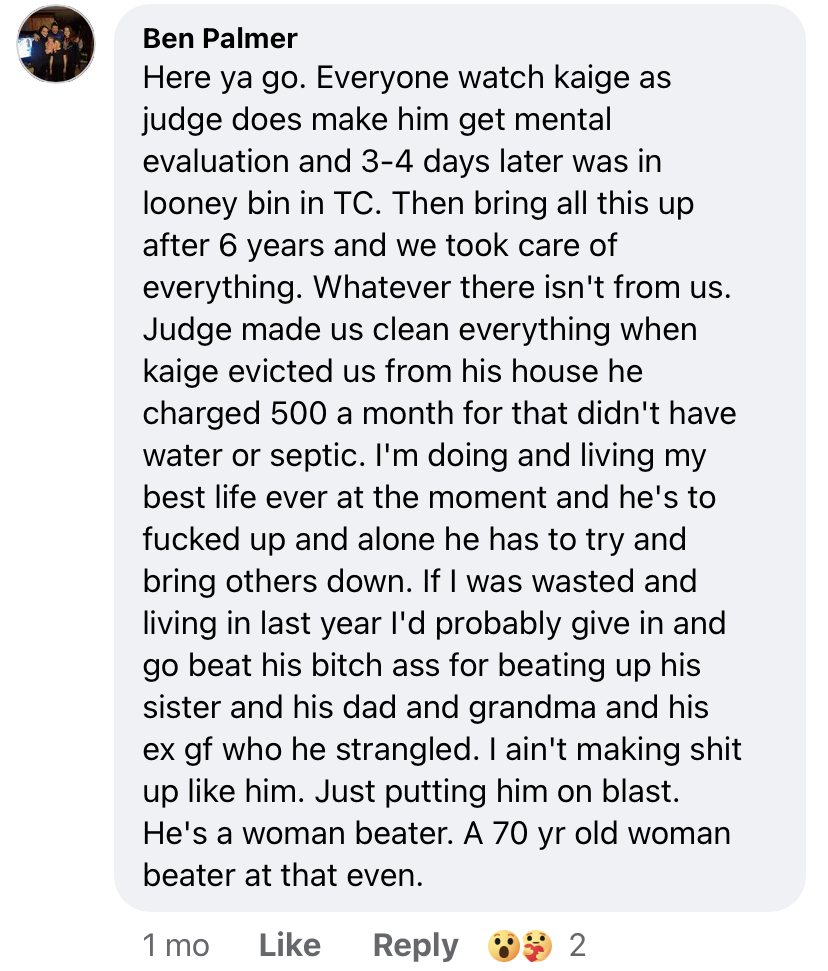Click the Ben Palmer name link

(x=220, y=38)
